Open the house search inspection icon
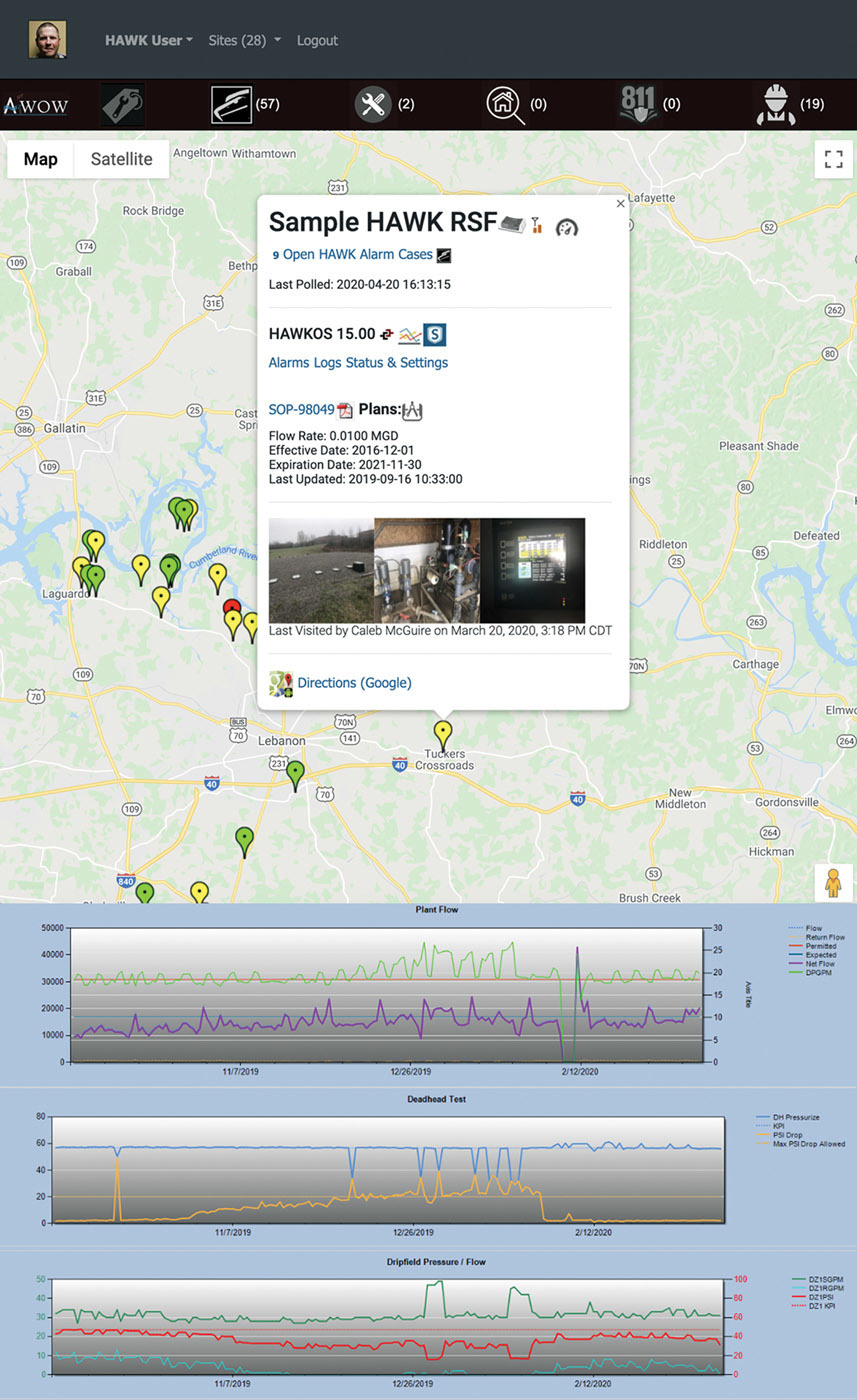This screenshot has width=857, height=1400. pyautogui.click(x=505, y=104)
